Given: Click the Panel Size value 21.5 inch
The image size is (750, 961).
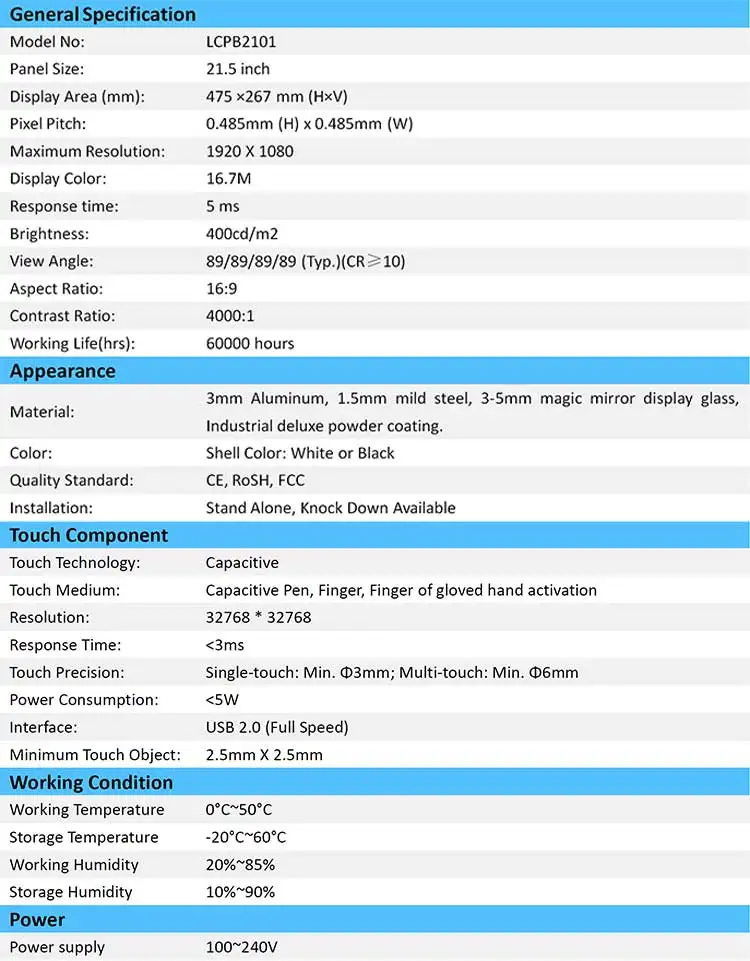Looking at the screenshot, I should [238, 69].
